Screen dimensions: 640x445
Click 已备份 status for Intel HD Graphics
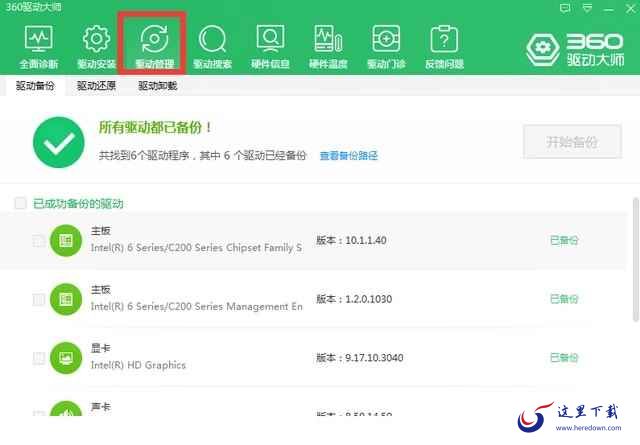pos(564,358)
